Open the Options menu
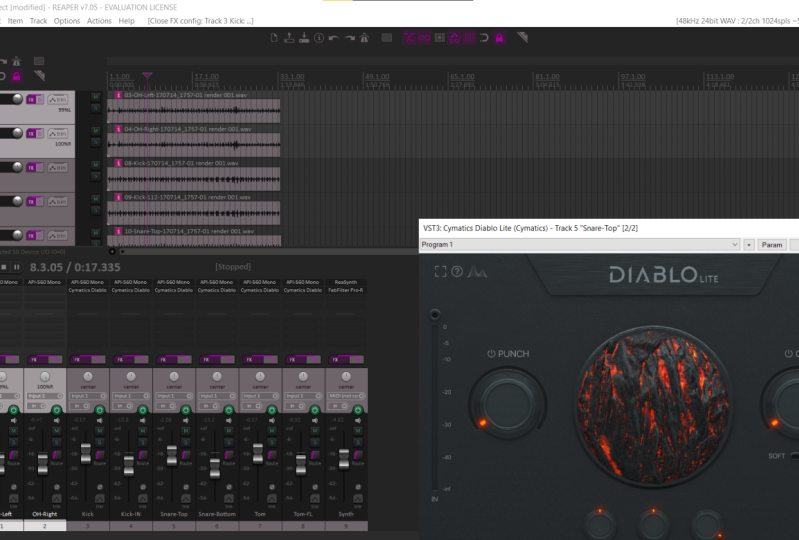The image size is (799, 540). click(67, 21)
